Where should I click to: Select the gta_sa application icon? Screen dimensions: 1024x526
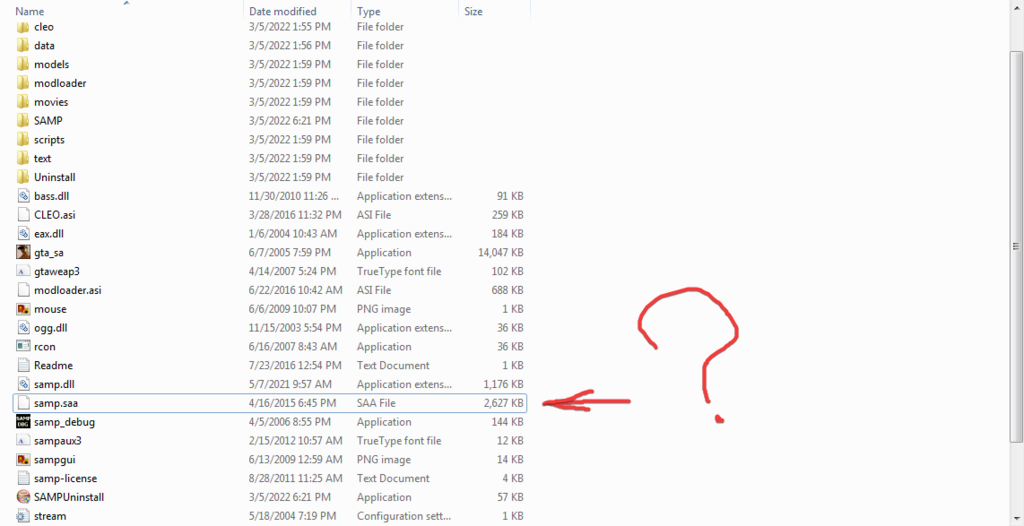(x=23, y=253)
